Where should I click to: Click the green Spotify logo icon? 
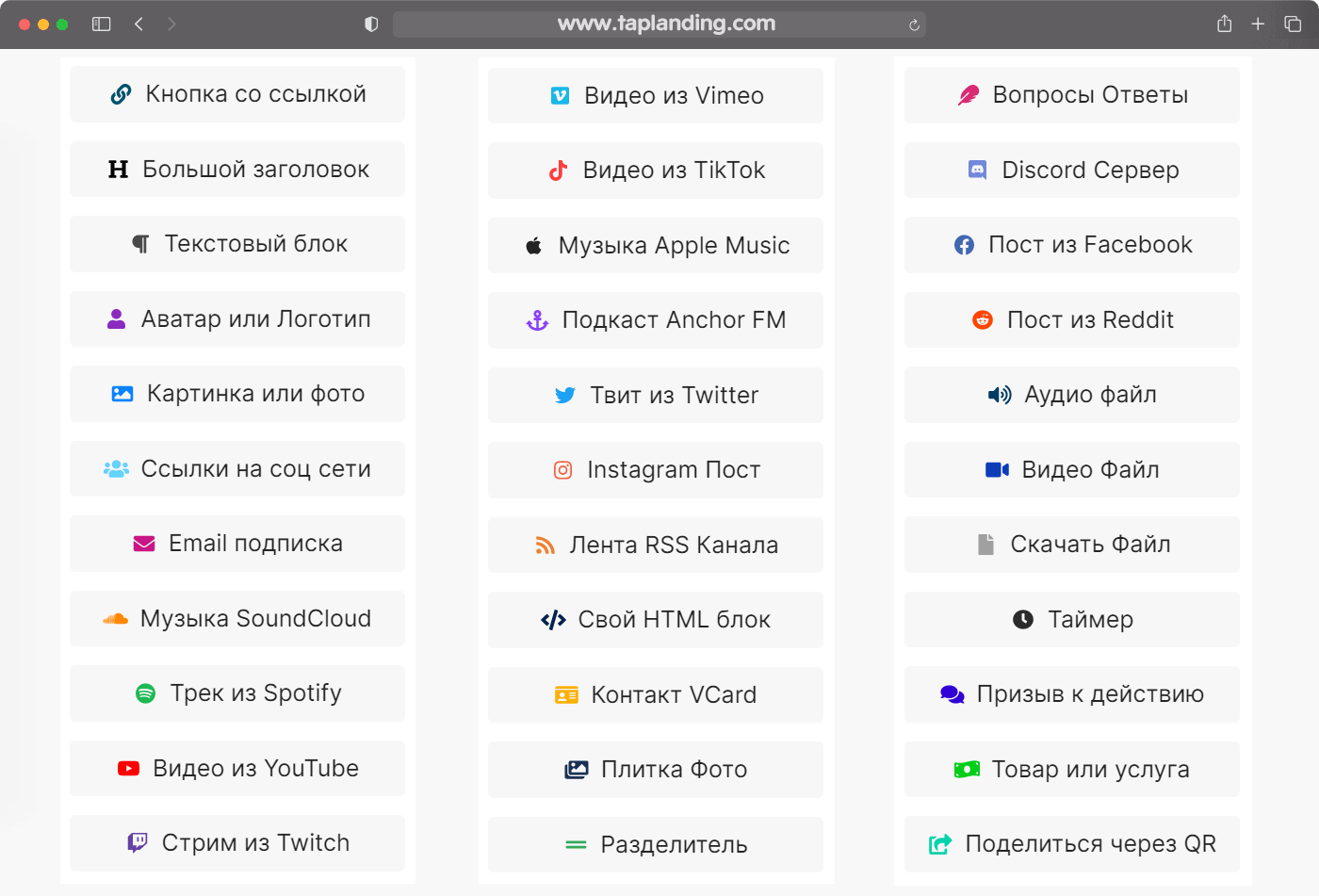pos(145,693)
